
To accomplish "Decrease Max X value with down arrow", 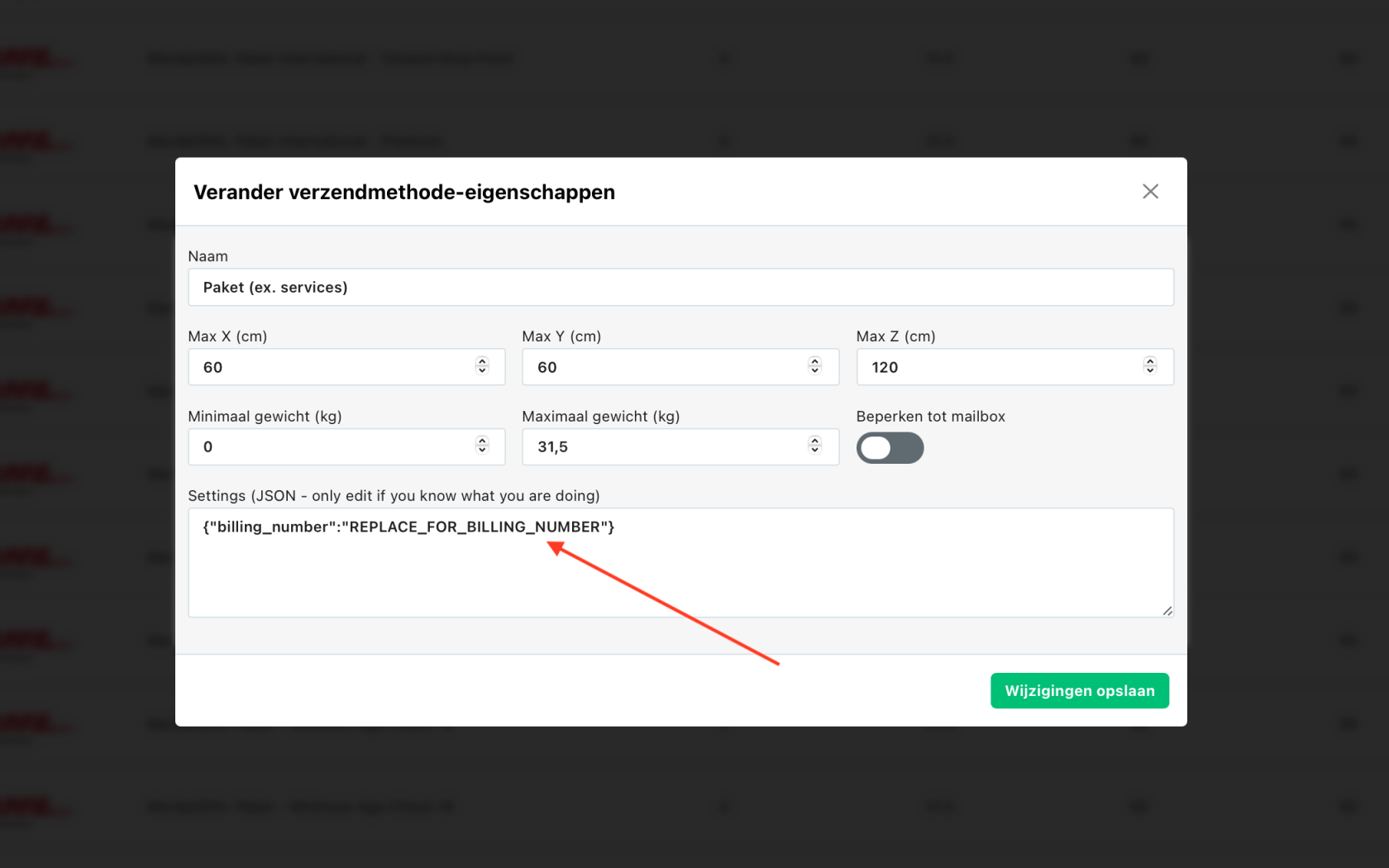I will click(x=482, y=371).
